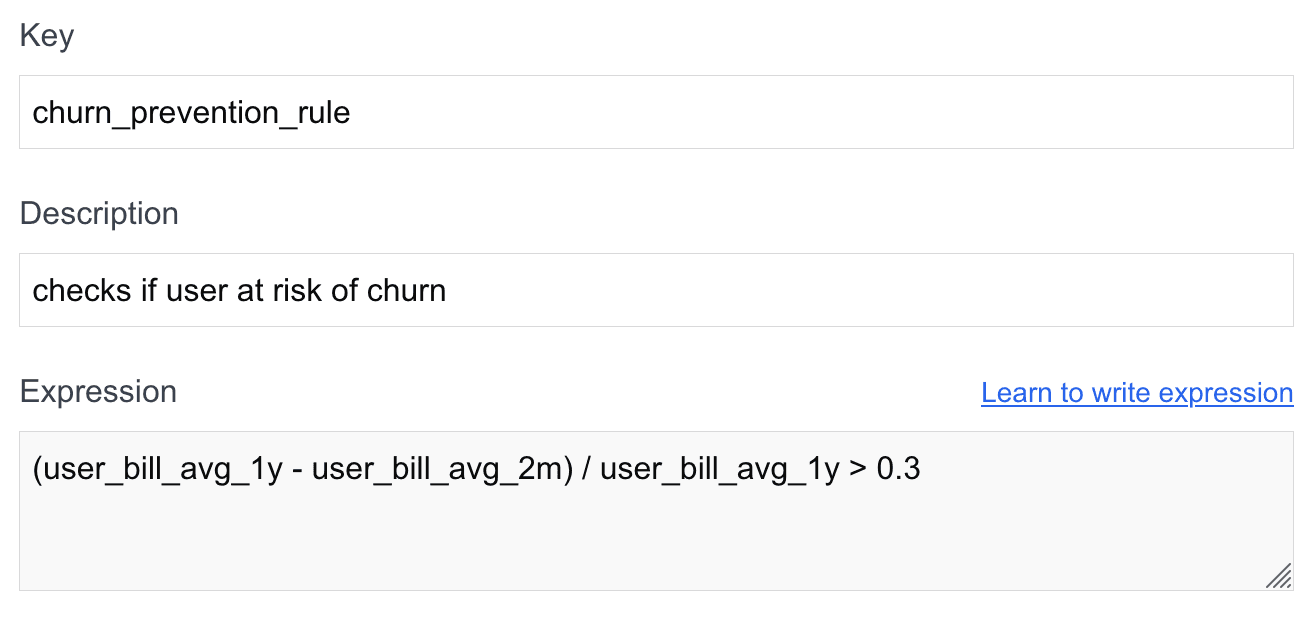This screenshot has height=626, width=1312.
Task: Click the opening parenthesis in the expression
Action: [38, 468]
